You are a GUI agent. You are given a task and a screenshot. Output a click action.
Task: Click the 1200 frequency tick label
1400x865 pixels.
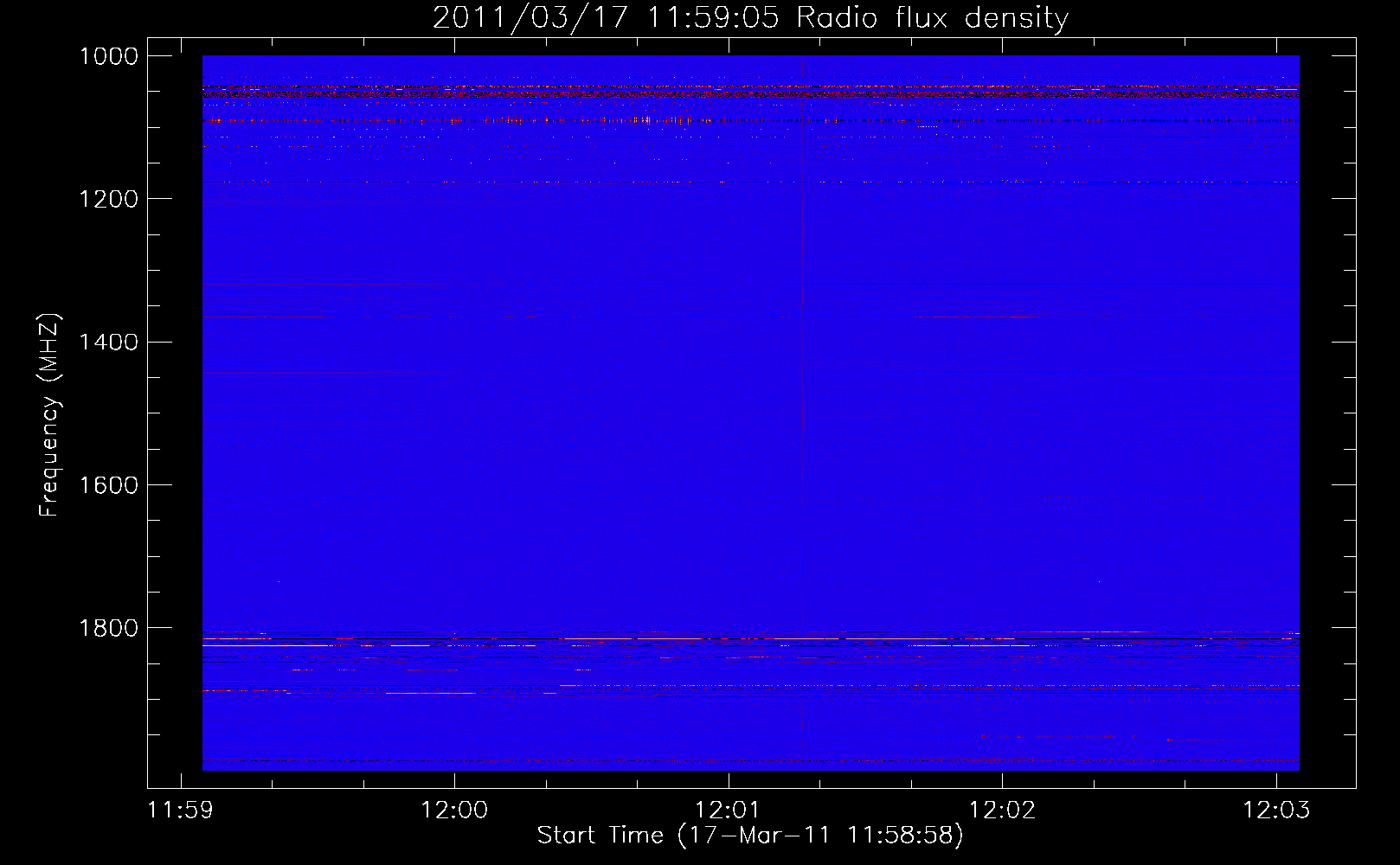coord(109,199)
